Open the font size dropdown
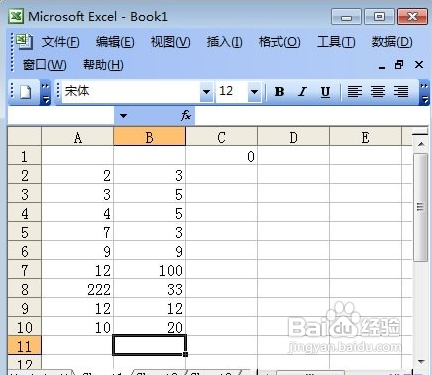This screenshot has width=432, height=375. click(254, 92)
